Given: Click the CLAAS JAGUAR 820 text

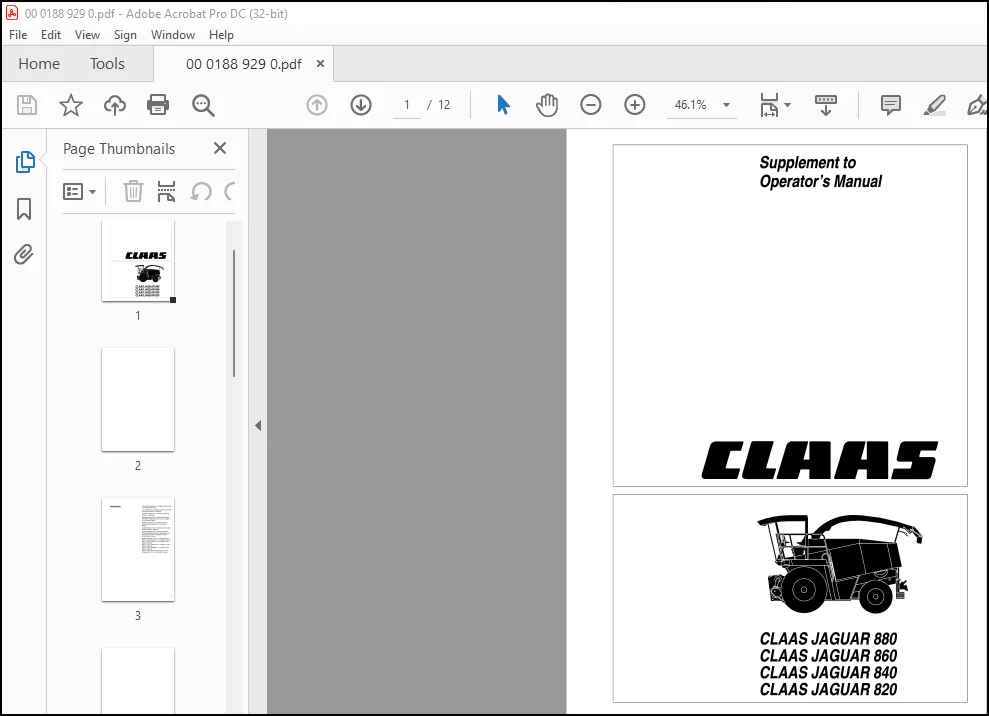Looking at the screenshot, I should 828,690.
